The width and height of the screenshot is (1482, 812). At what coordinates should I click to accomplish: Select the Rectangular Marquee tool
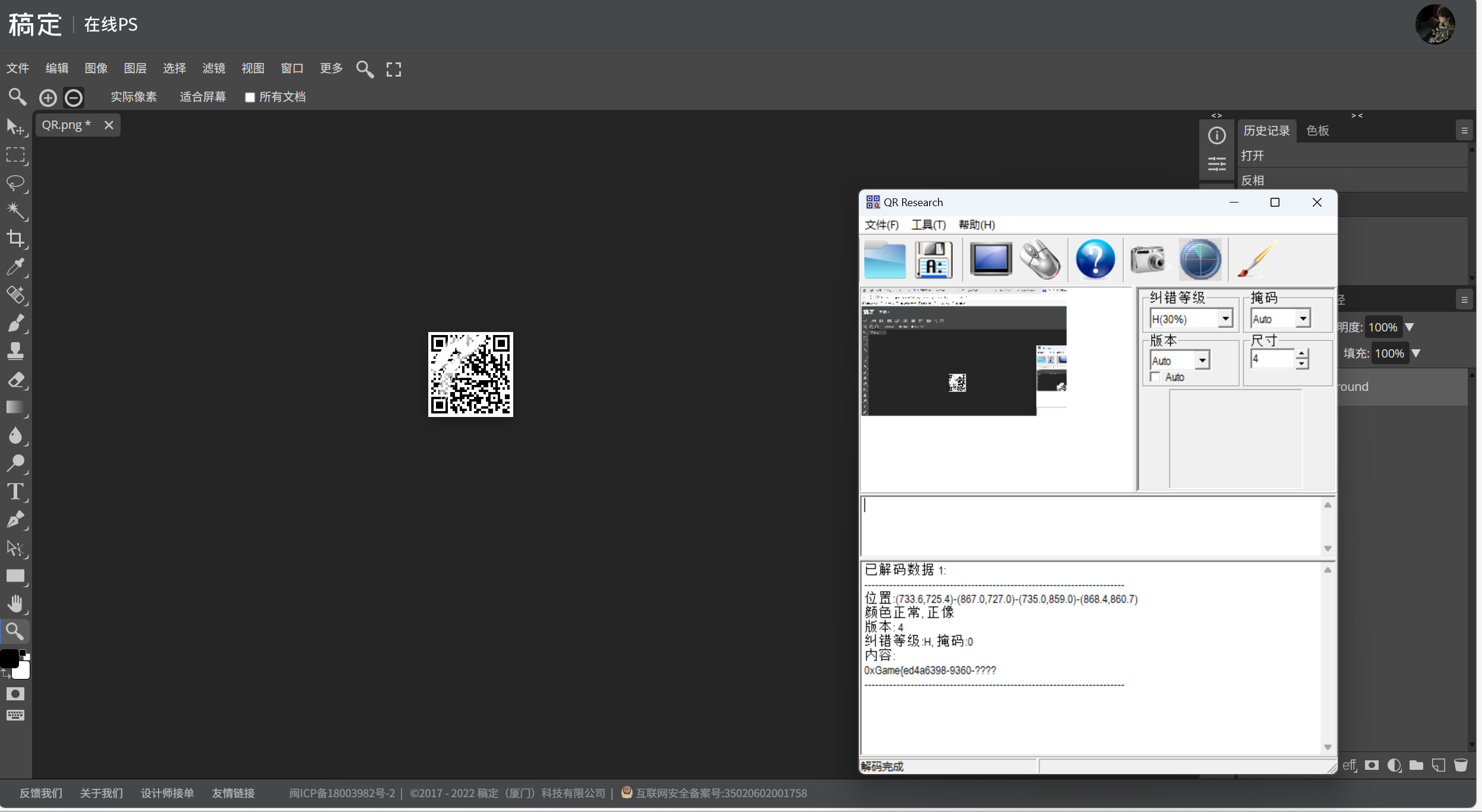click(15, 154)
